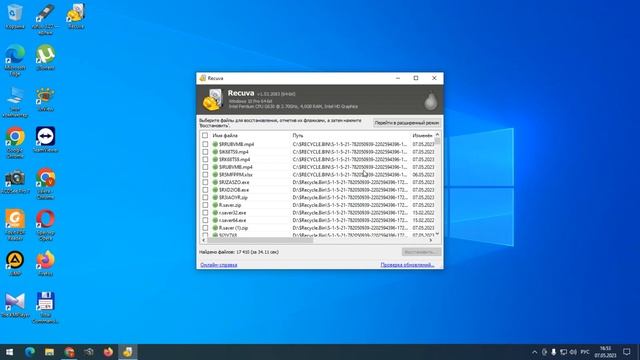Check the box for r.saver64.exe
The width and height of the screenshot is (640, 360).
click(x=205, y=220)
